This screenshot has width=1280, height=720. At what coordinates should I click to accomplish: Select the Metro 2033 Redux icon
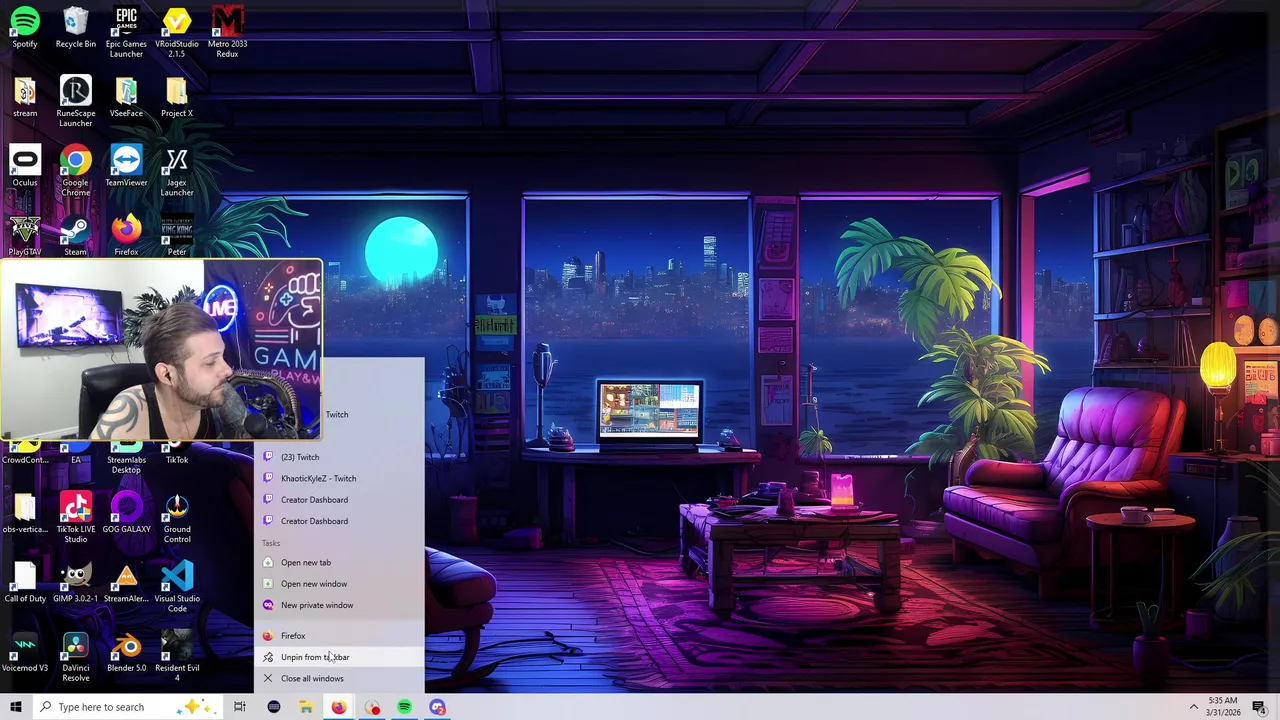(x=227, y=32)
